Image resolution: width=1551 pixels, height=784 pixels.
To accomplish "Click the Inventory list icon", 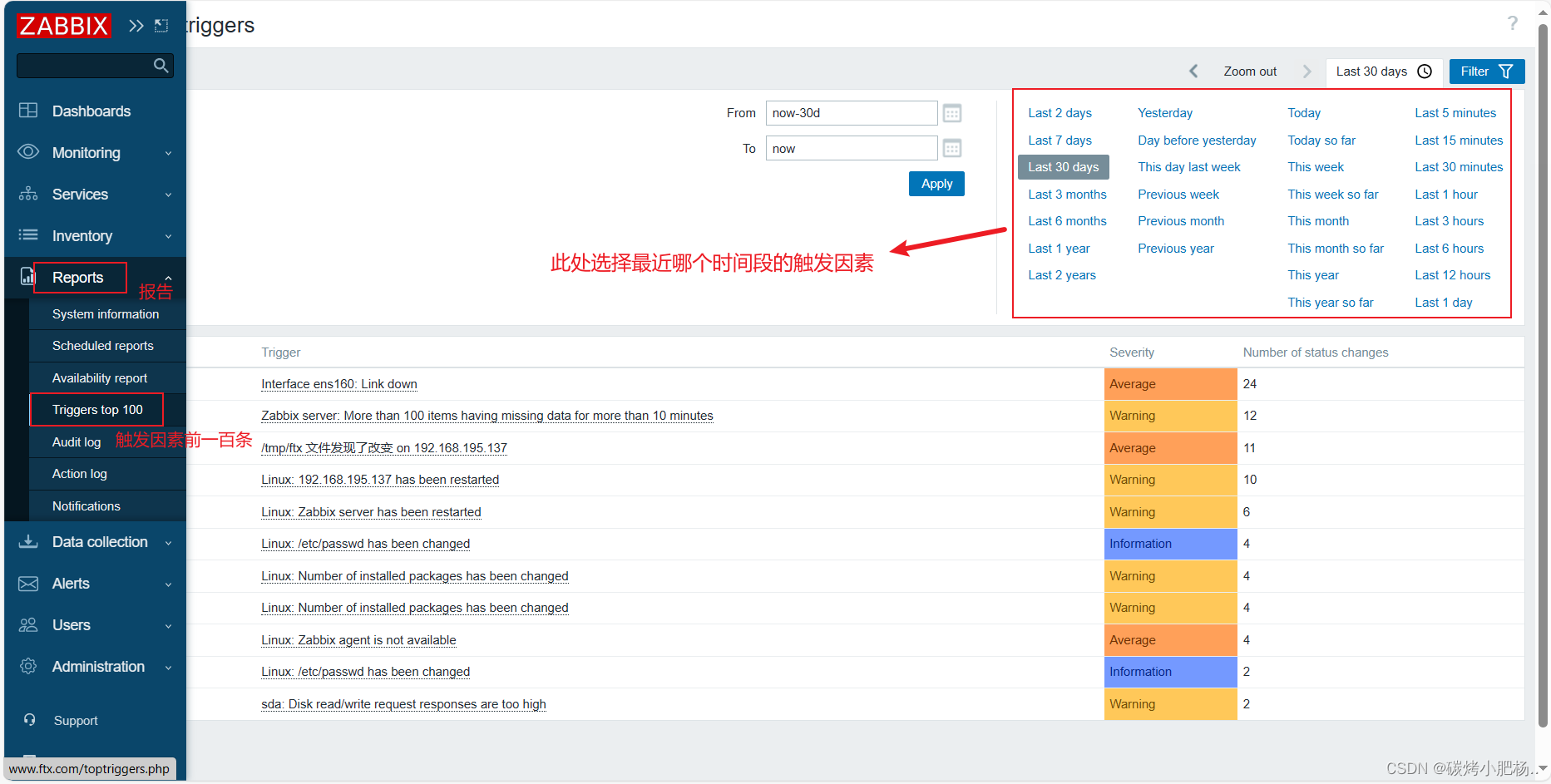I will (x=28, y=235).
